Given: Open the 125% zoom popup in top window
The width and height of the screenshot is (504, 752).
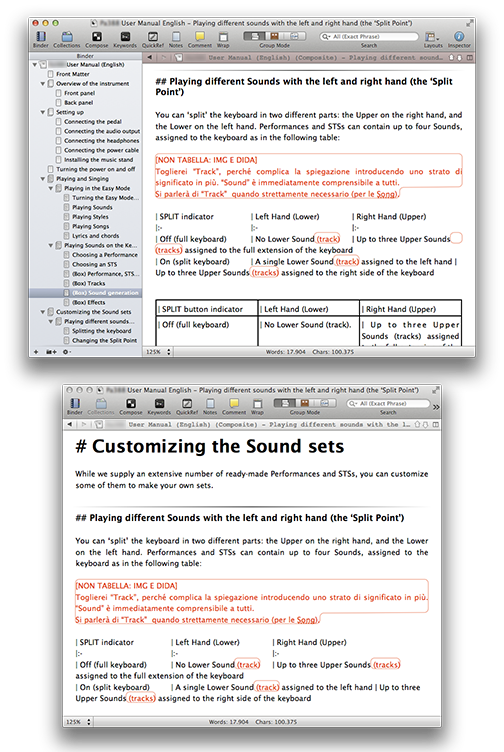Looking at the screenshot, I should point(158,352).
